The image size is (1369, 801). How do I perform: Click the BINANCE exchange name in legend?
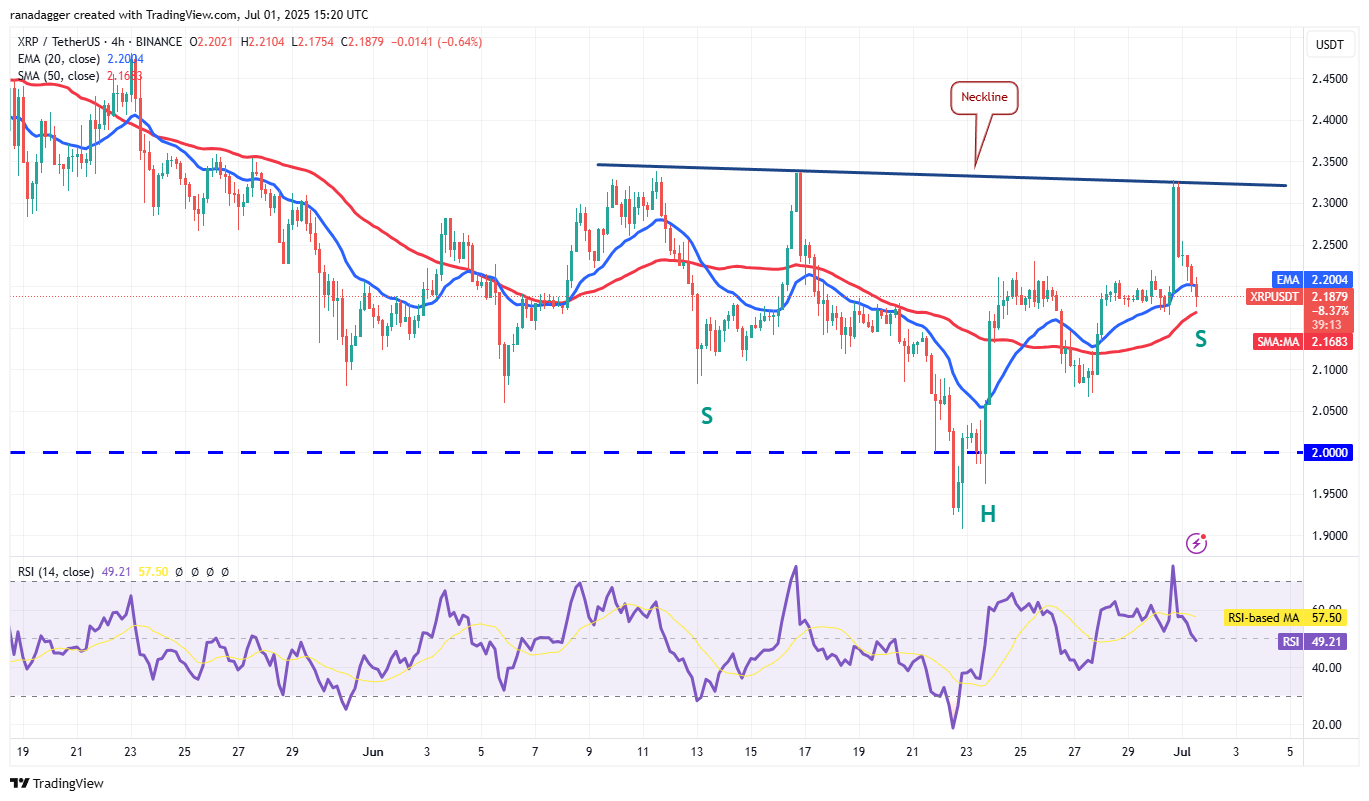[157, 42]
